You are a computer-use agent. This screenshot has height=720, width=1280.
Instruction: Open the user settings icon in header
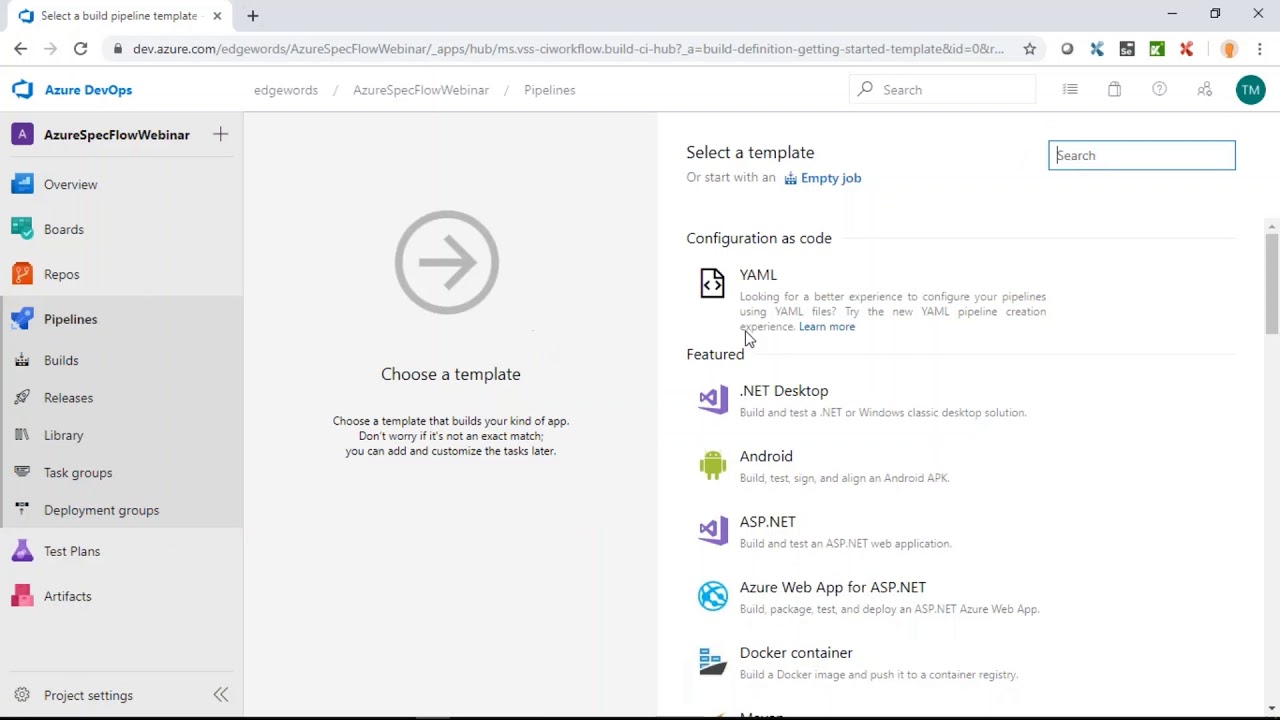(x=1204, y=89)
